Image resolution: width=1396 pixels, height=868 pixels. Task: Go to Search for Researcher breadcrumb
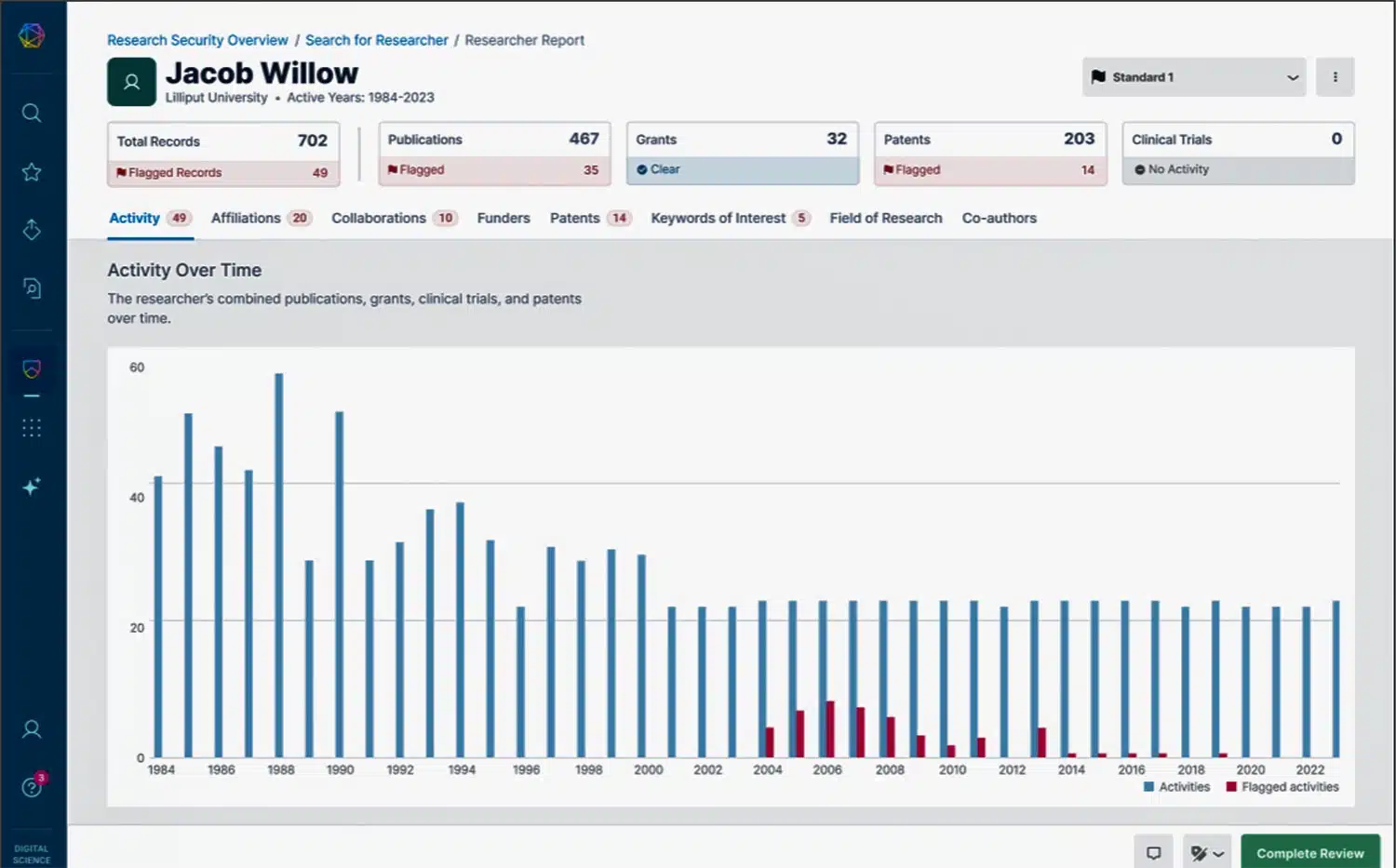(377, 40)
